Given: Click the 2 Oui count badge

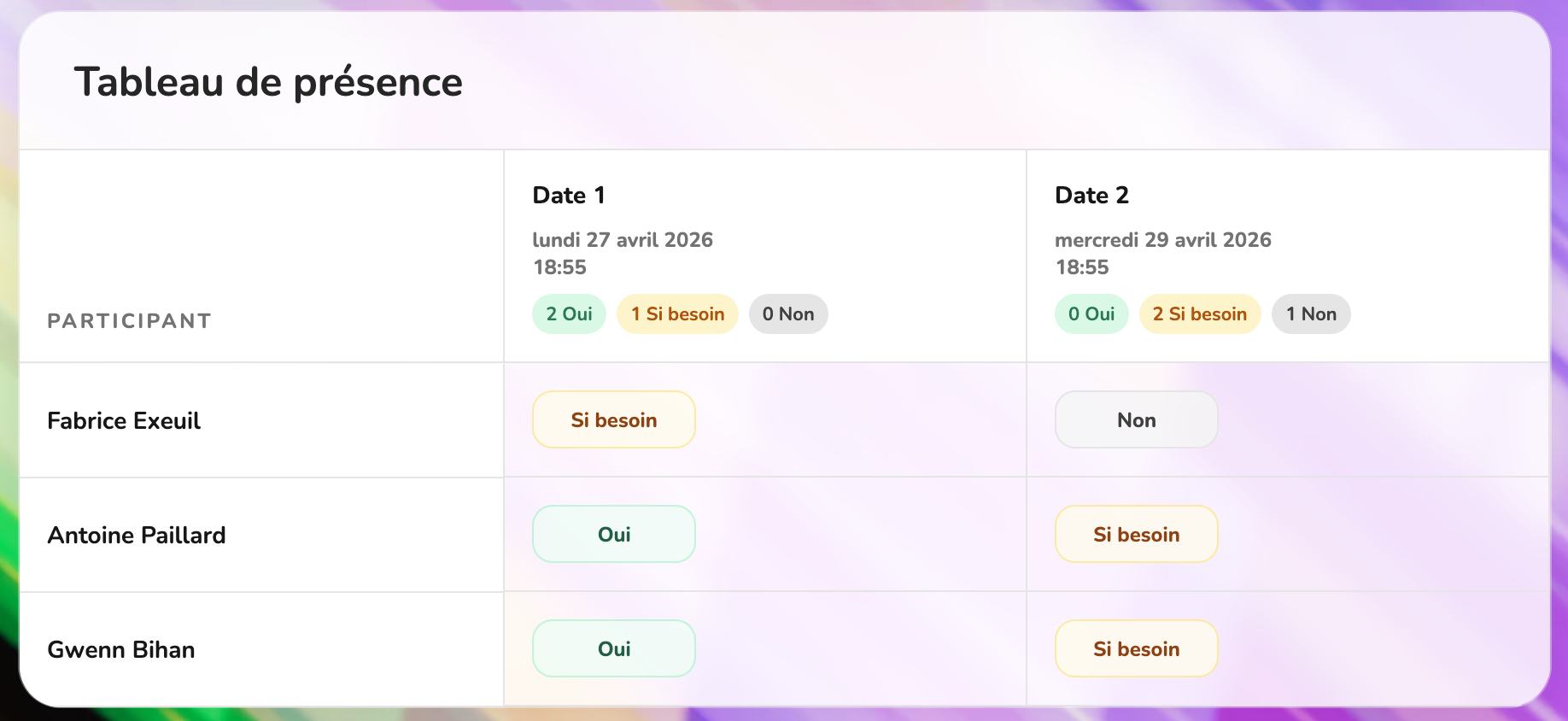Looking at the screenshot, I should point(569,314).
